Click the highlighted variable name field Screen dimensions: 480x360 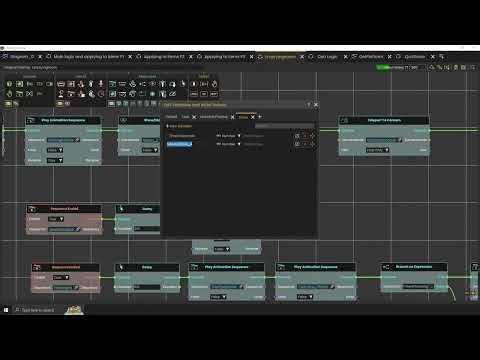point(179,144)
